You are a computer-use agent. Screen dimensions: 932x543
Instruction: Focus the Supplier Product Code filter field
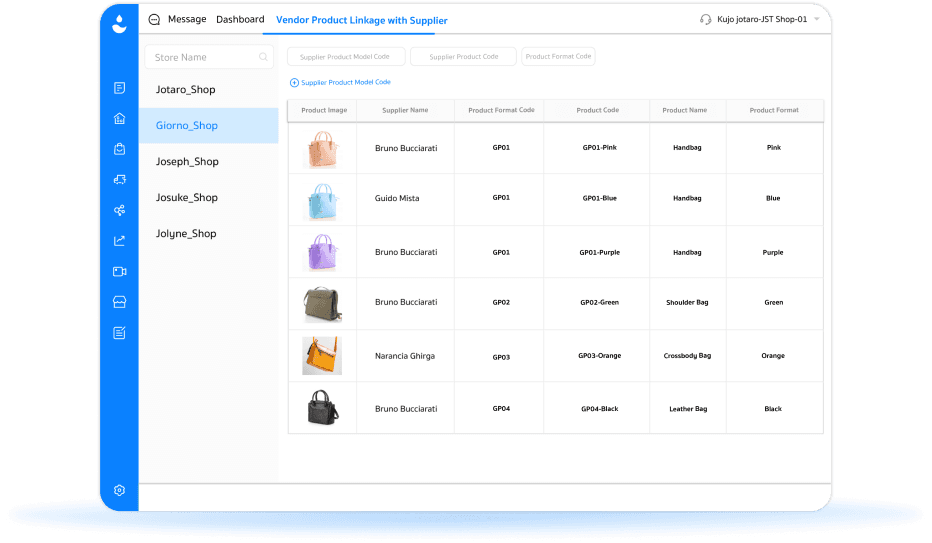463,57
